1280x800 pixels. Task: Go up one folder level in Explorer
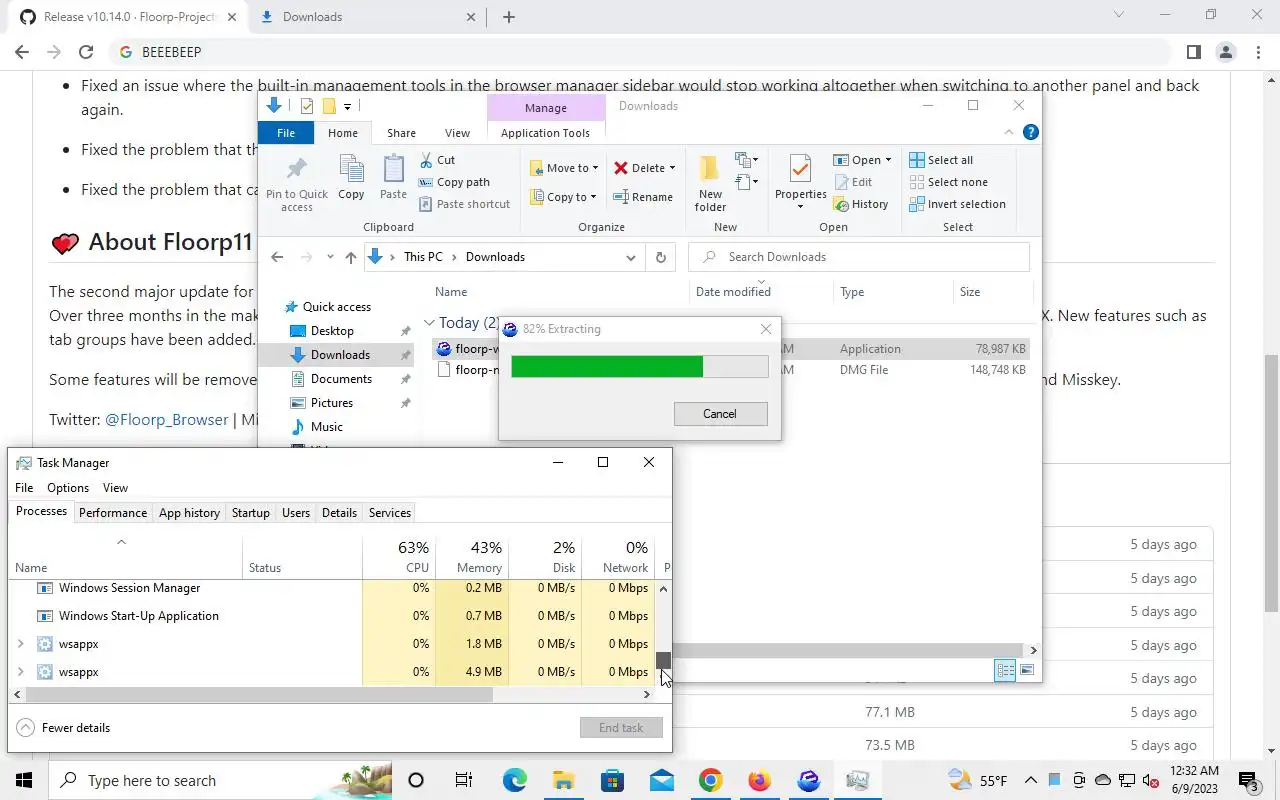350,257
